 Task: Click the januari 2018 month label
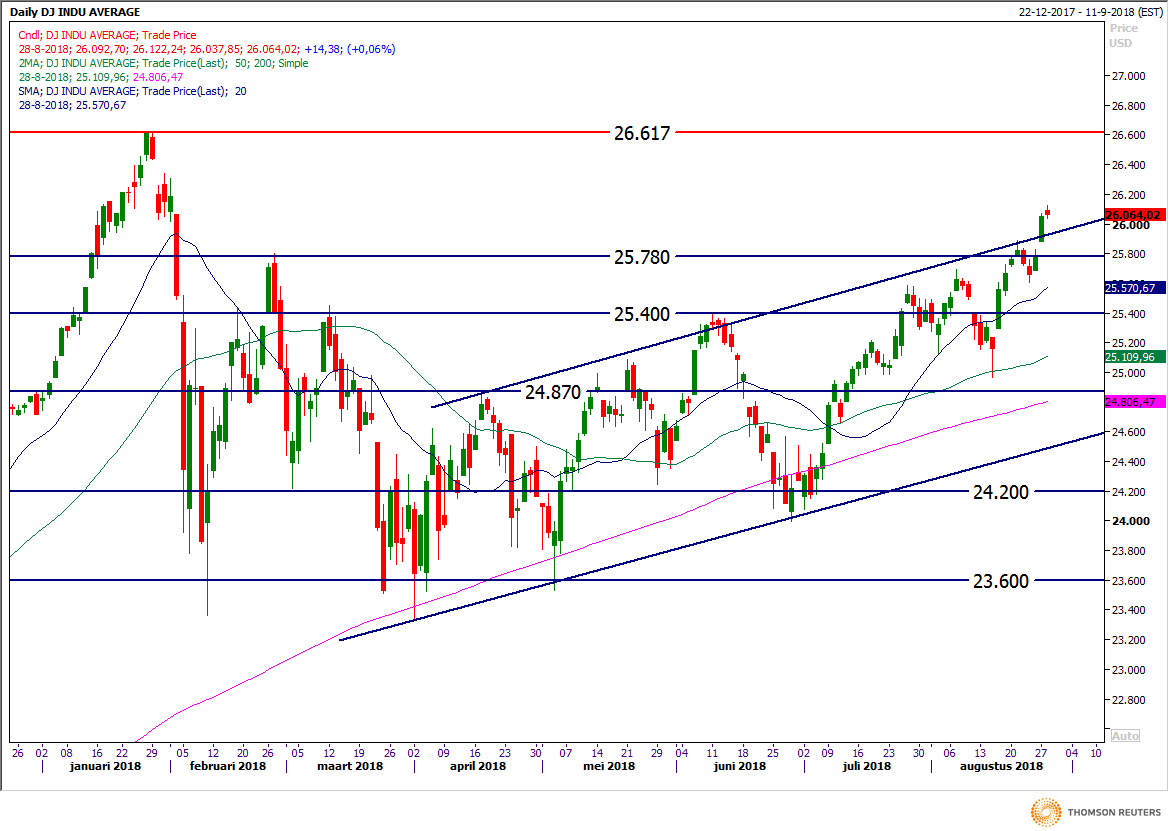point(105,766)
